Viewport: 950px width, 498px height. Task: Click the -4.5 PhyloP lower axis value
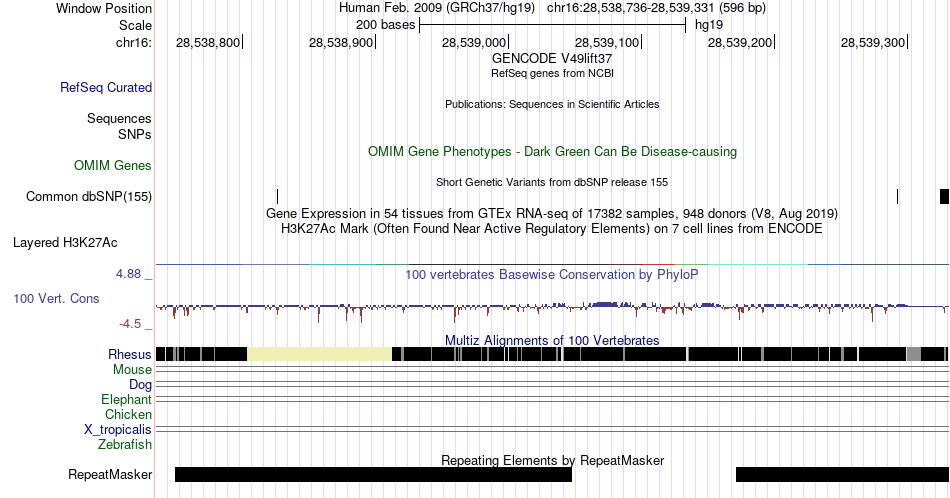[x=130, y=324]
